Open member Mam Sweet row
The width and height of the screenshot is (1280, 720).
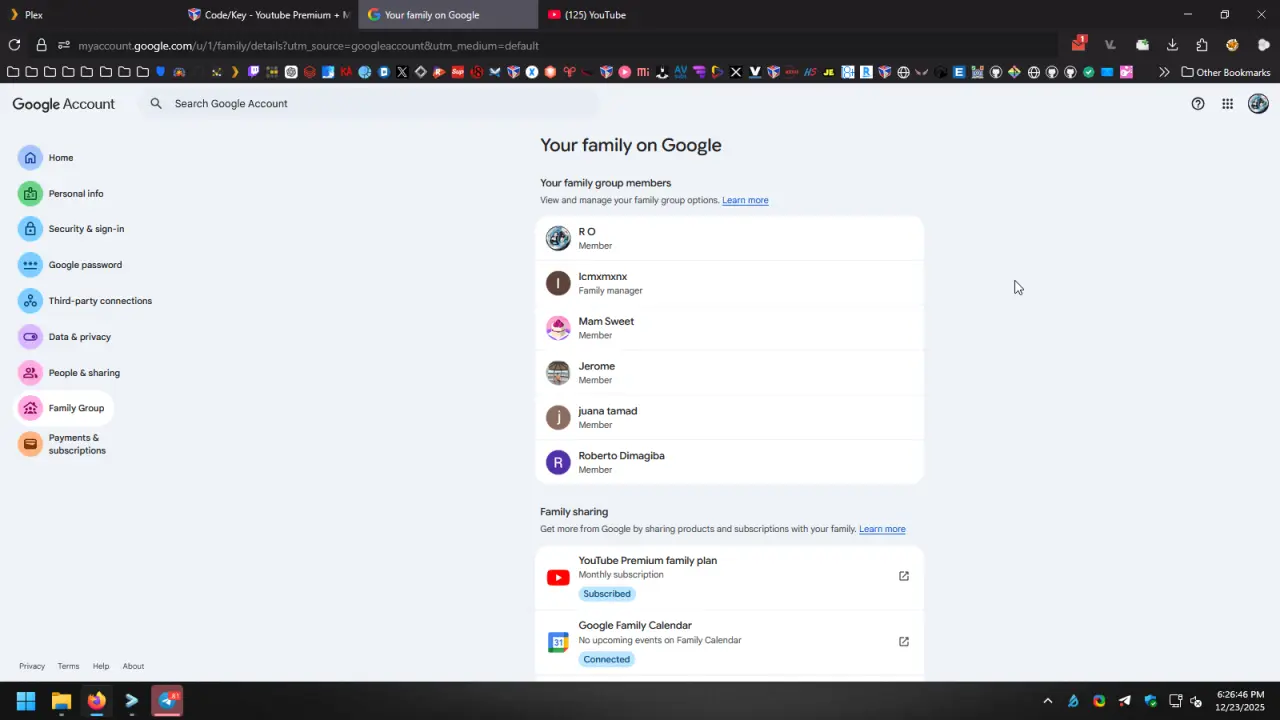[730, 328]
